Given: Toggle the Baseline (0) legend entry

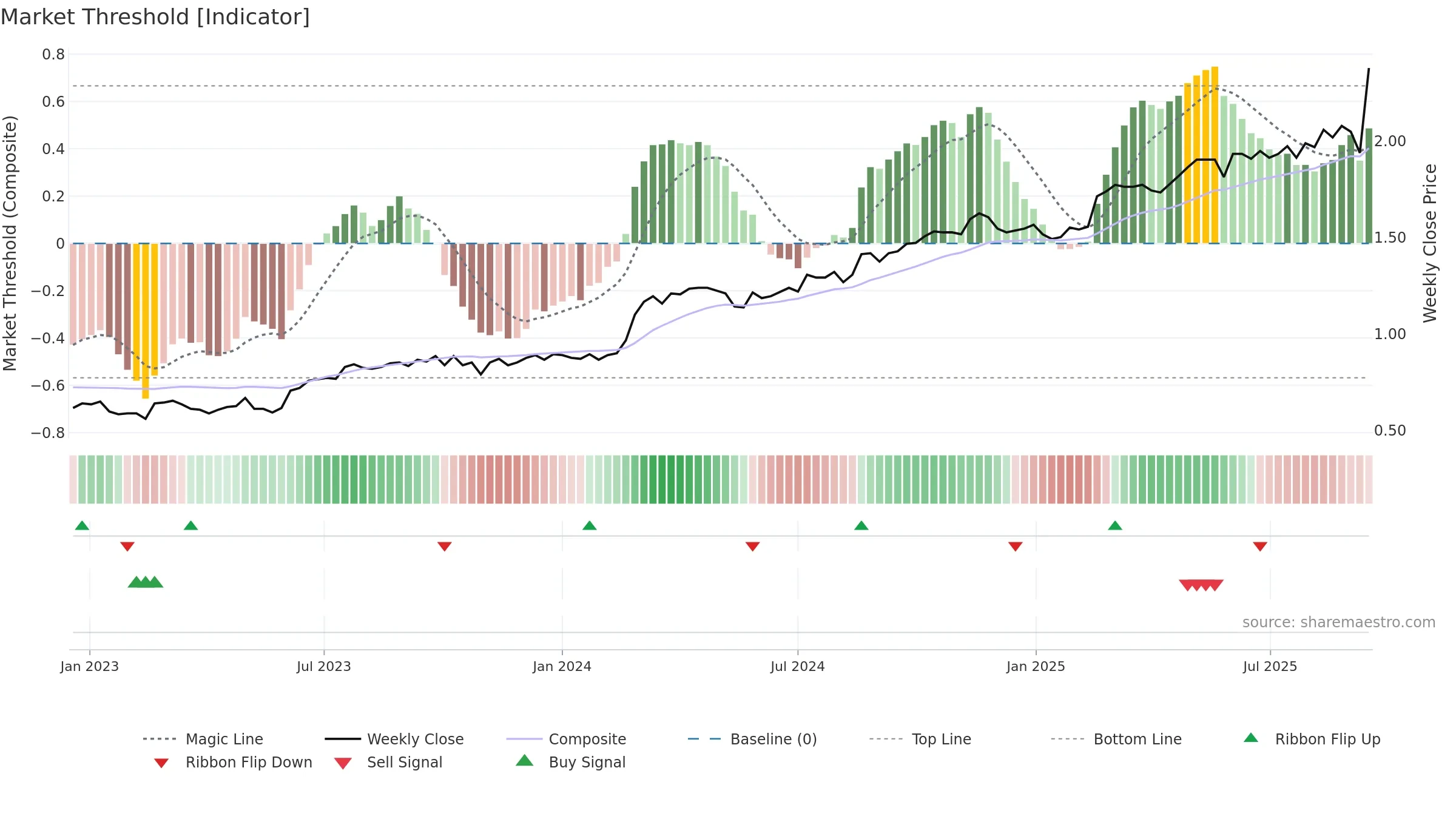Looking at the screenshot, I should click(x=752, y=739).
